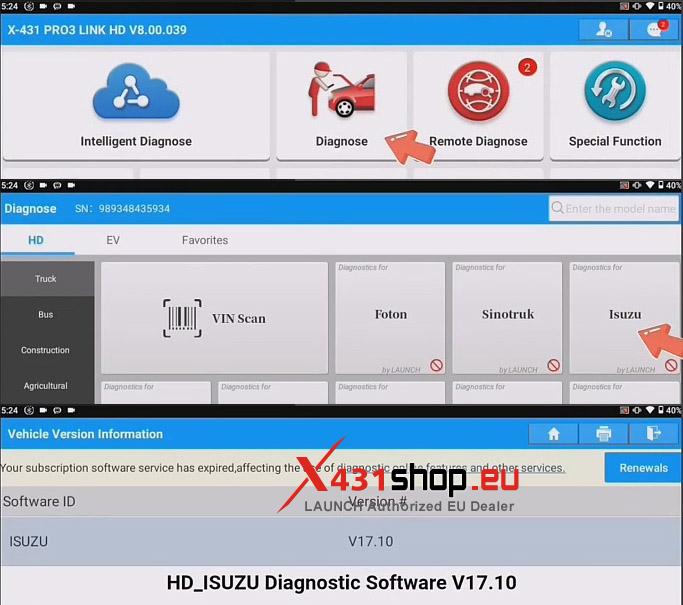The height and width of the screenshot is (605, 683).
Task: Click the search magnifier icon
Action: (x=557, y=208)
